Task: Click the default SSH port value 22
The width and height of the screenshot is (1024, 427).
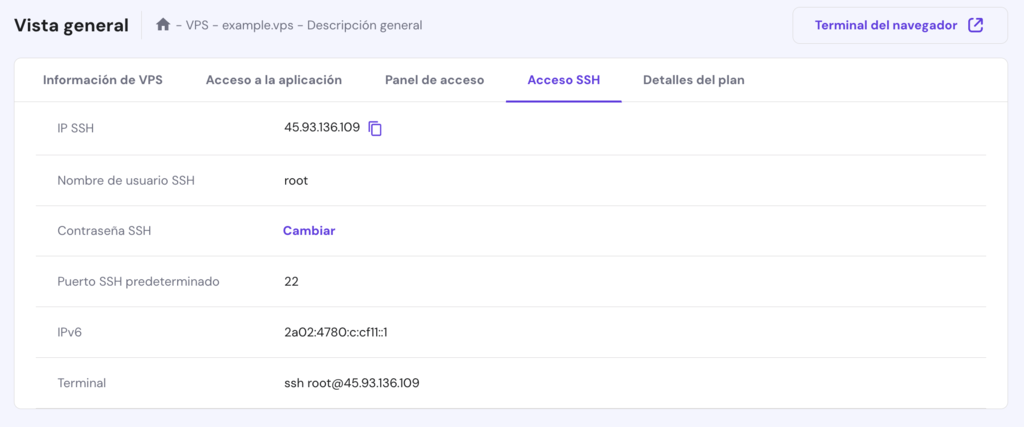Action: point(291,281)
